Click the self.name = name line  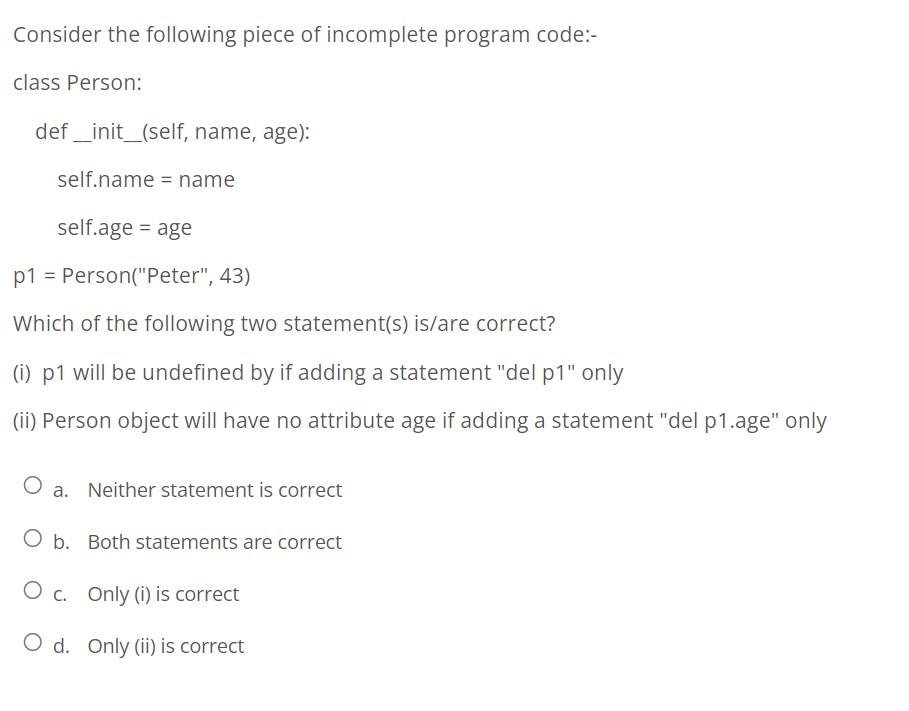click(146, 180)
